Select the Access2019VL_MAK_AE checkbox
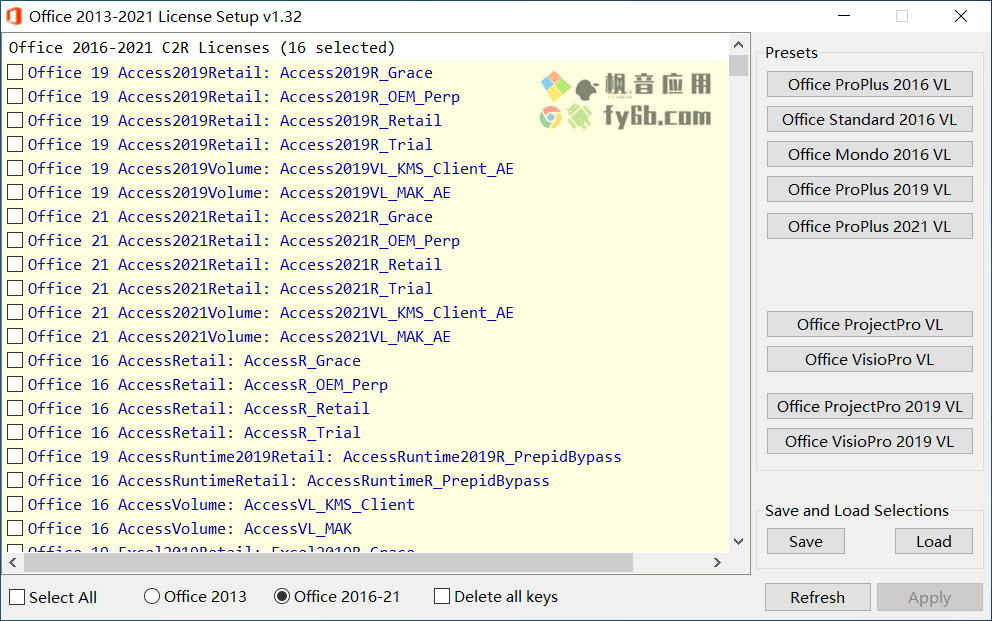 [15, 192]
